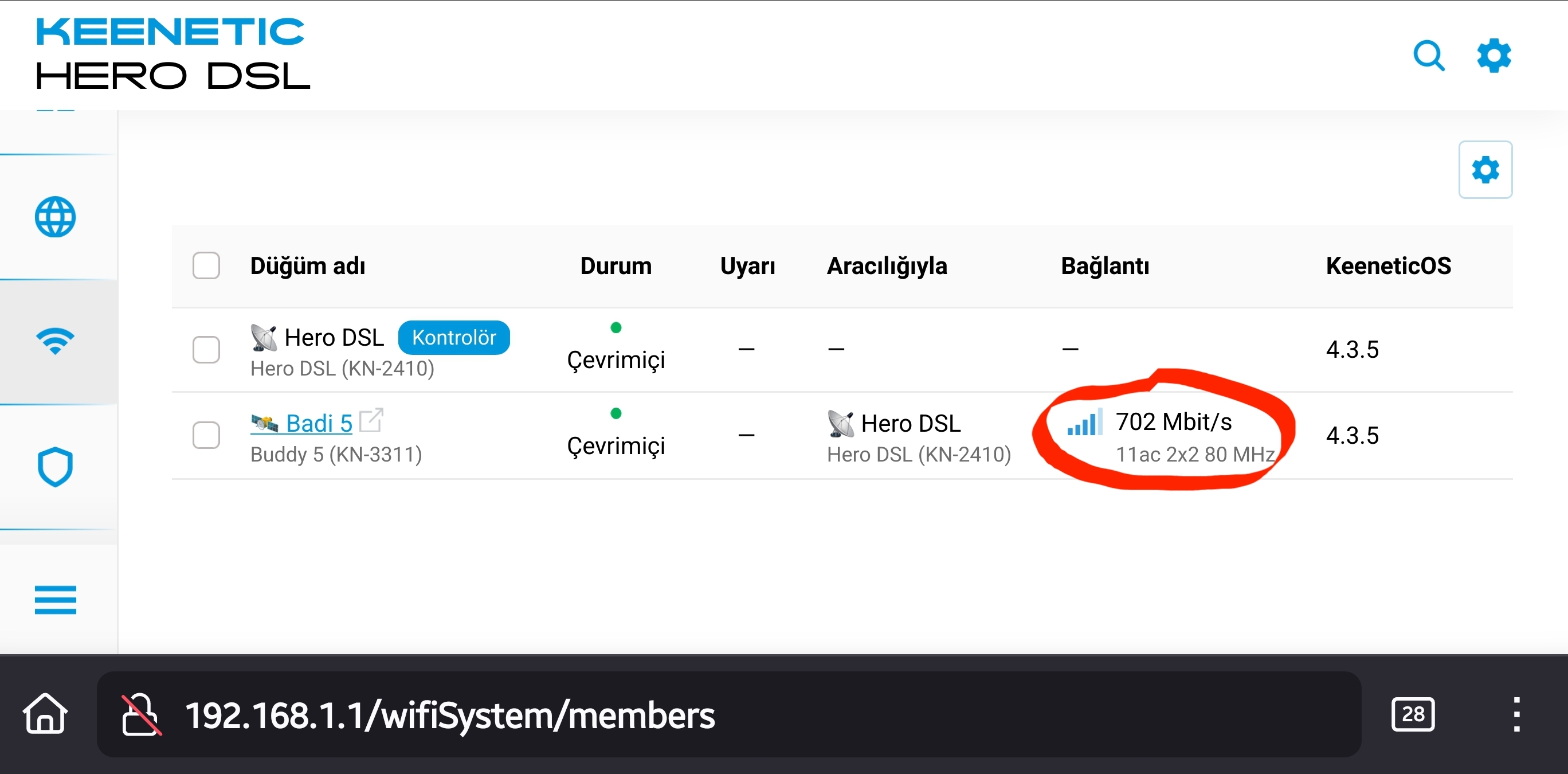Tick the checkbox for Hero DSL row
The image size is (1568, 774).
click(x=206, y=350)
